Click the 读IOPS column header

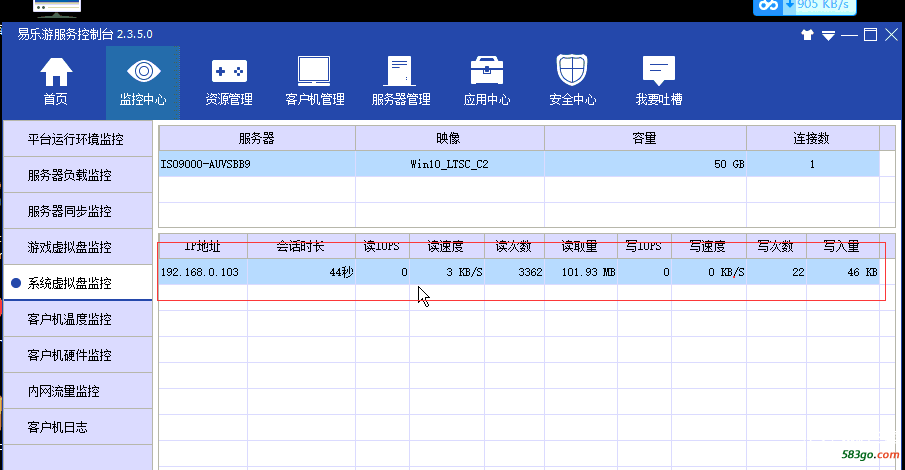pyautogui.click(x=382, y=247)
